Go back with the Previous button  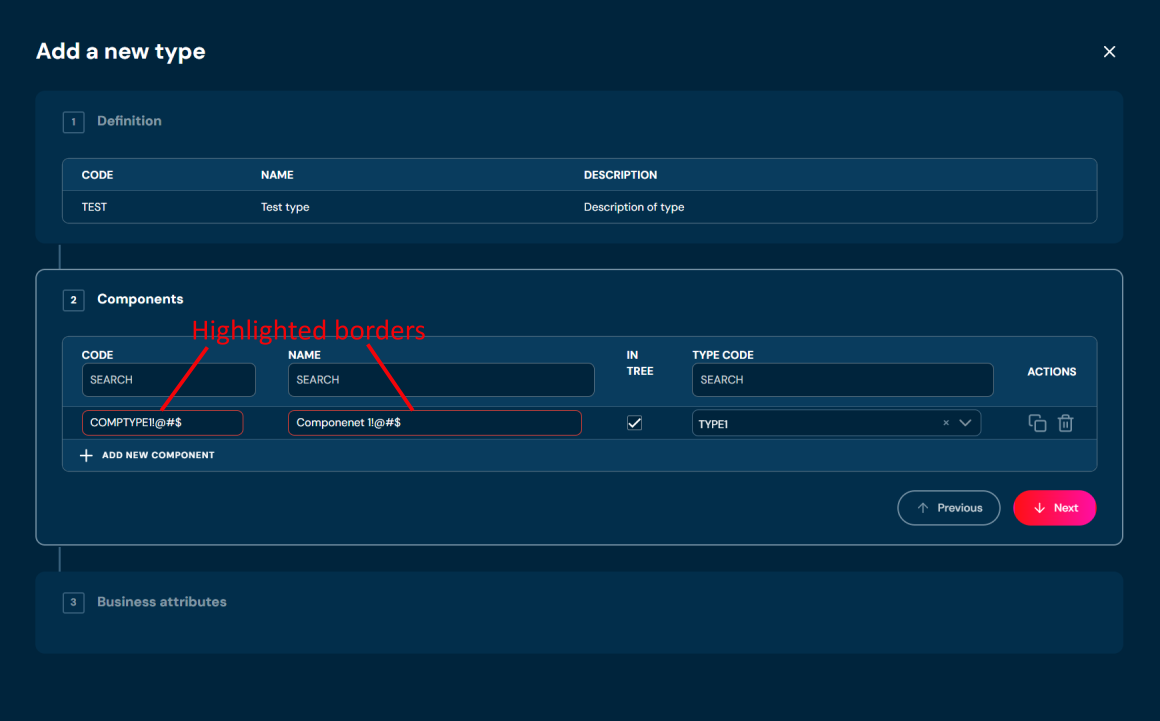tap(948, 508)
